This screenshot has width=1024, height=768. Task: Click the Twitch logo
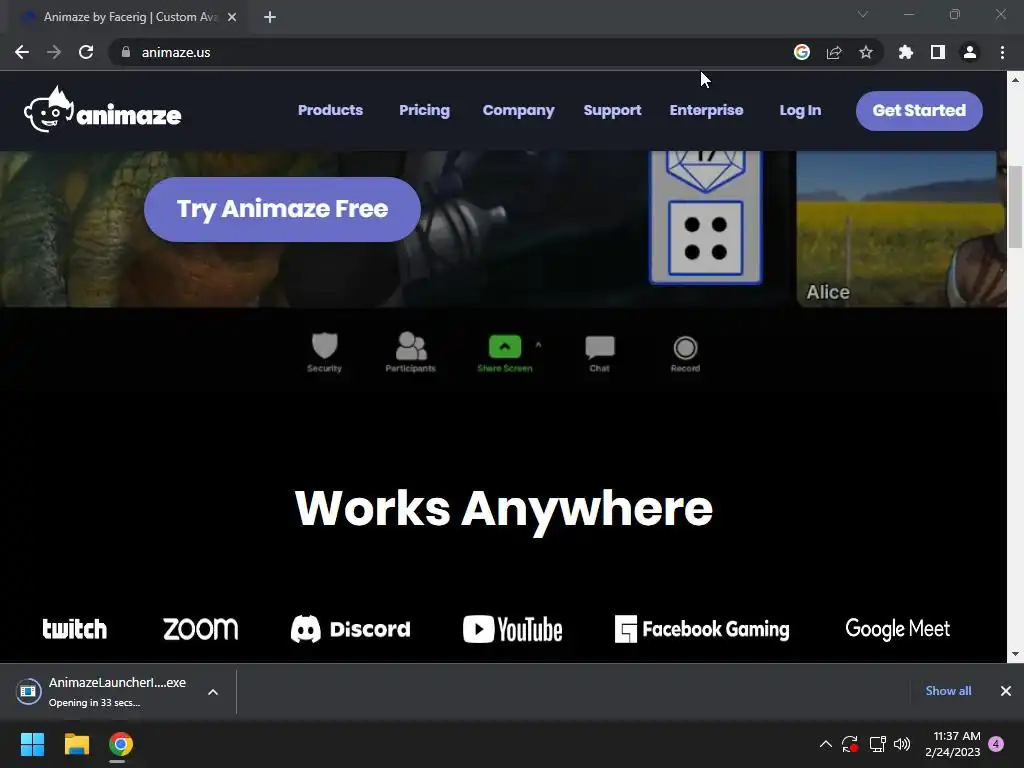[74, 629]
